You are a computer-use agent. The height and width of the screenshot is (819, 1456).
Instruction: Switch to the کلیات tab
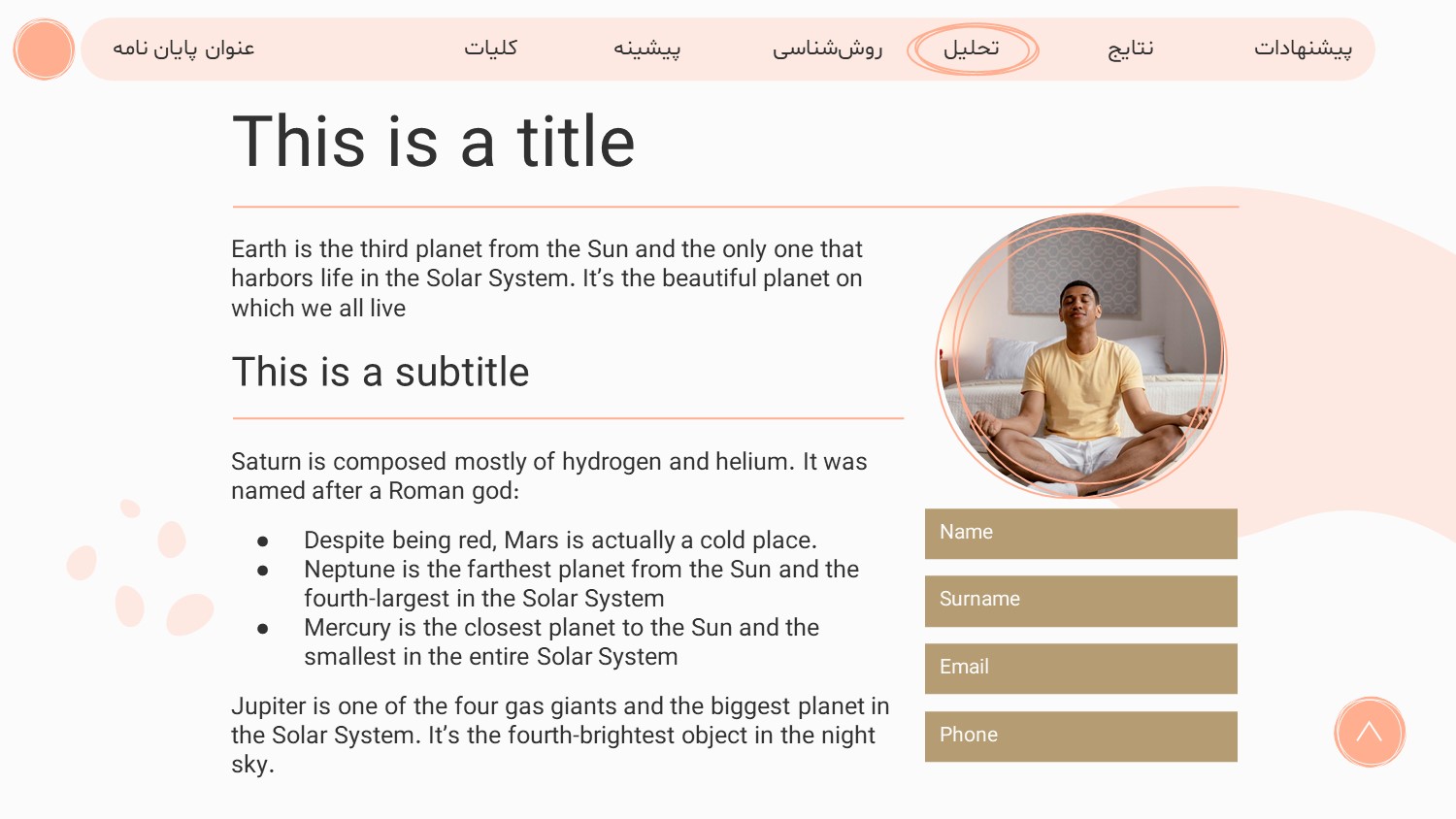[490, 49]
